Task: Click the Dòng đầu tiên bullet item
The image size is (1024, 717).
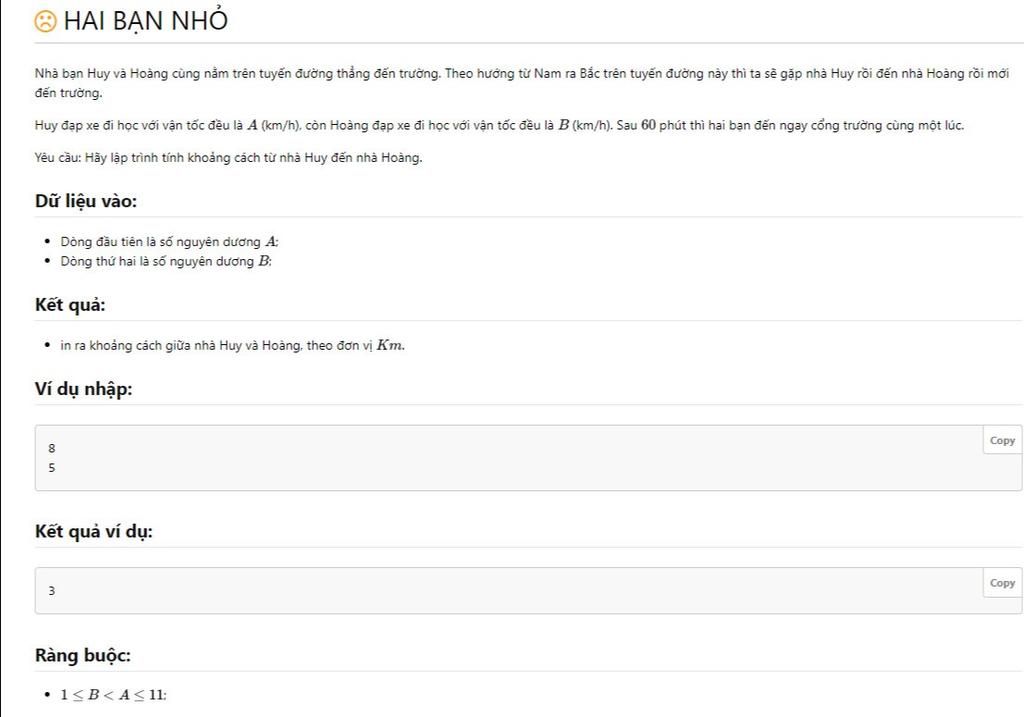Action: 169,242
